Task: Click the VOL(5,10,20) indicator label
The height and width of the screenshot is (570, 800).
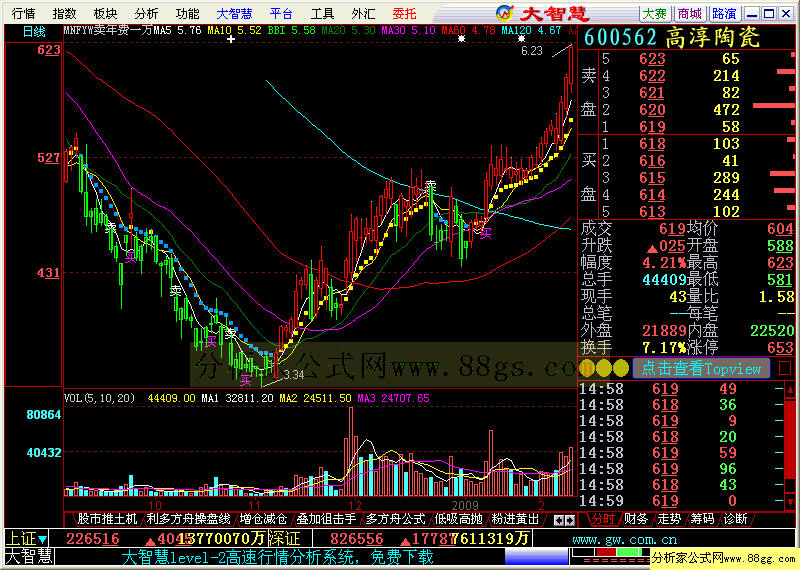Action: [99, 398]
